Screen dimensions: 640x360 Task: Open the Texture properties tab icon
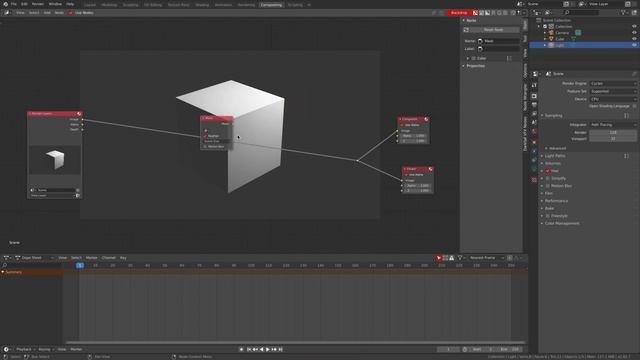[x=534, y=180]
